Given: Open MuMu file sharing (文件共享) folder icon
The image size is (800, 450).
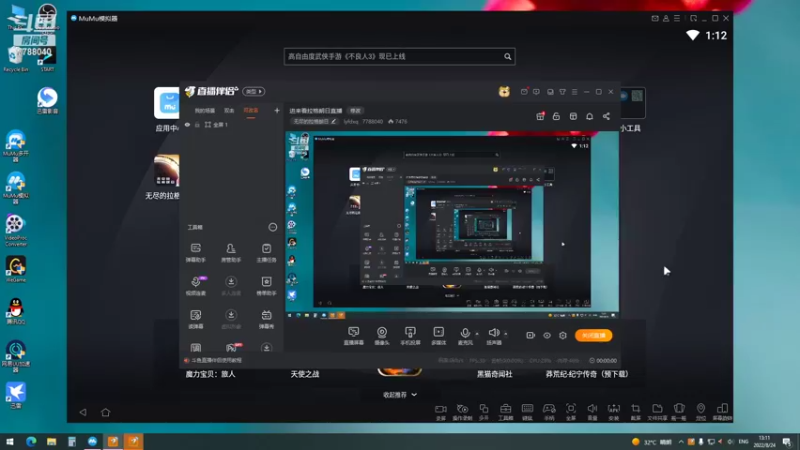Looking at the screenshot, I should tap(657, 409).
